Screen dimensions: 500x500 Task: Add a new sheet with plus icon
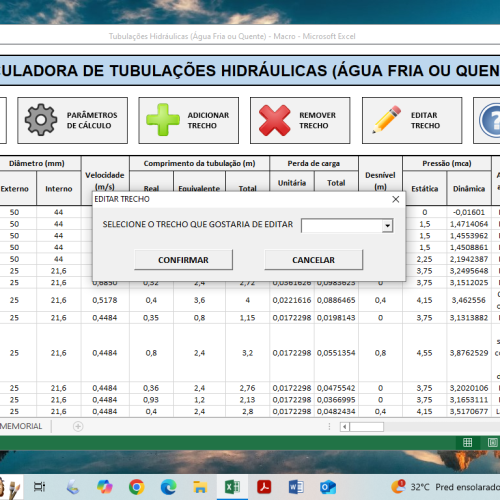coord(78,426)
